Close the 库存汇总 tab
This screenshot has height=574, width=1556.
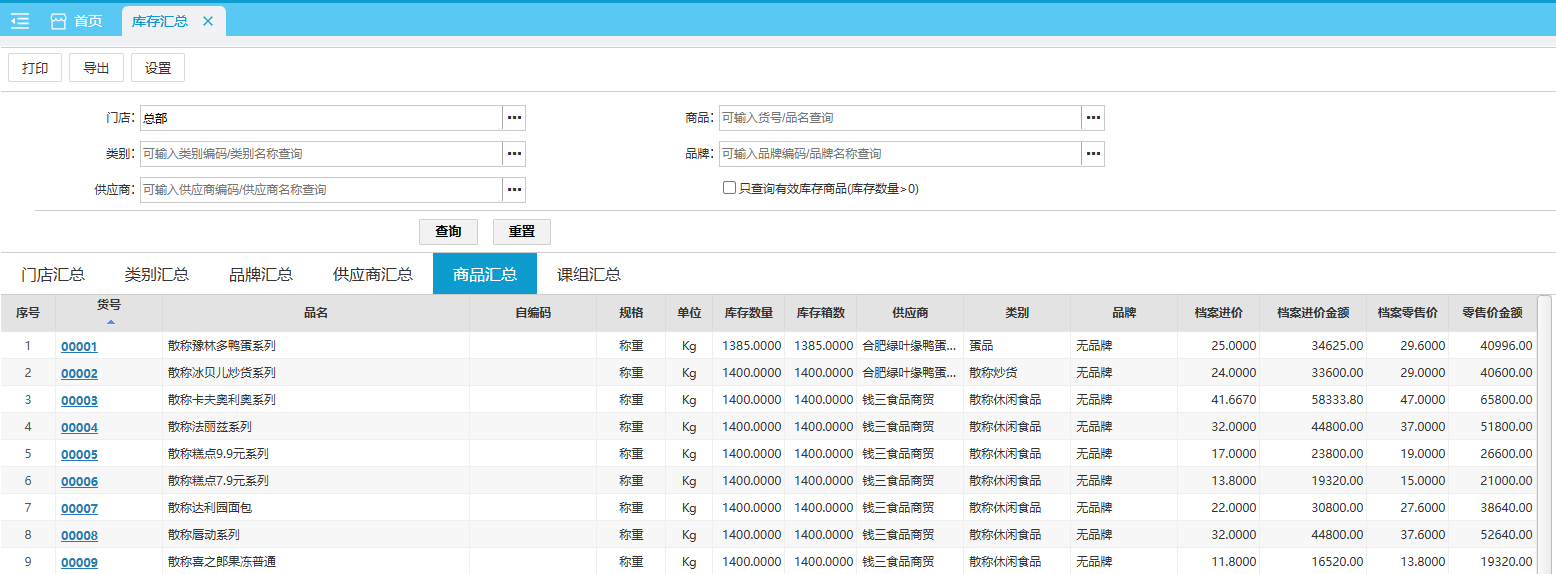click(208, 21)
